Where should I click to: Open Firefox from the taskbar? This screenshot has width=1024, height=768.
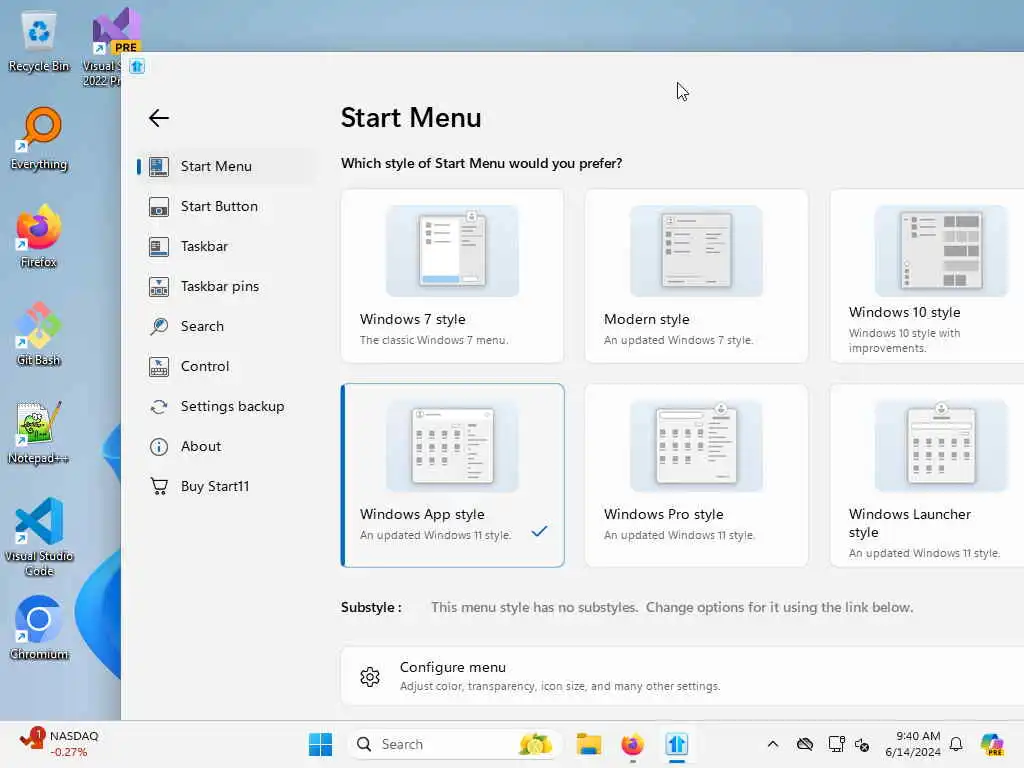pos(632,744)
